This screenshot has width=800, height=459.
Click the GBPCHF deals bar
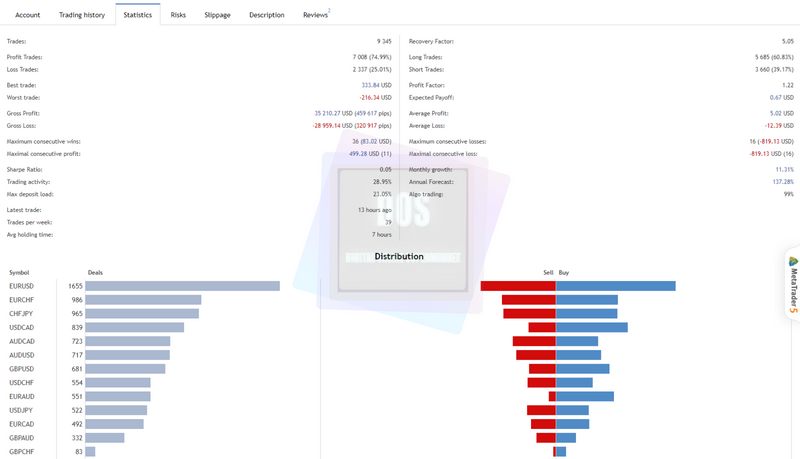click(x=90, y=451)
